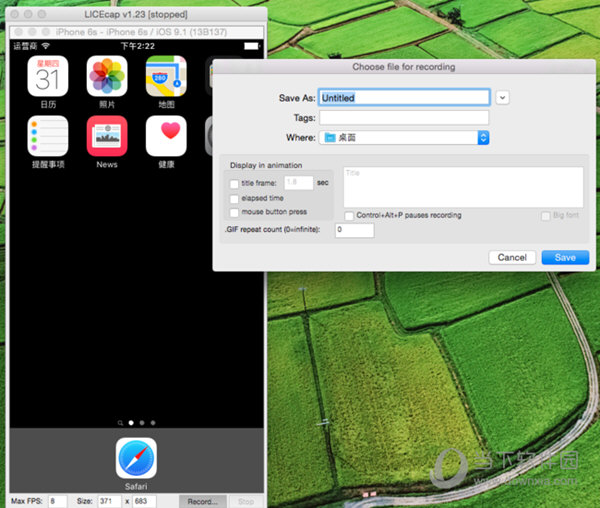Click the large Title text area
Screen dimensions: 600x508
[x=463, y=187]
